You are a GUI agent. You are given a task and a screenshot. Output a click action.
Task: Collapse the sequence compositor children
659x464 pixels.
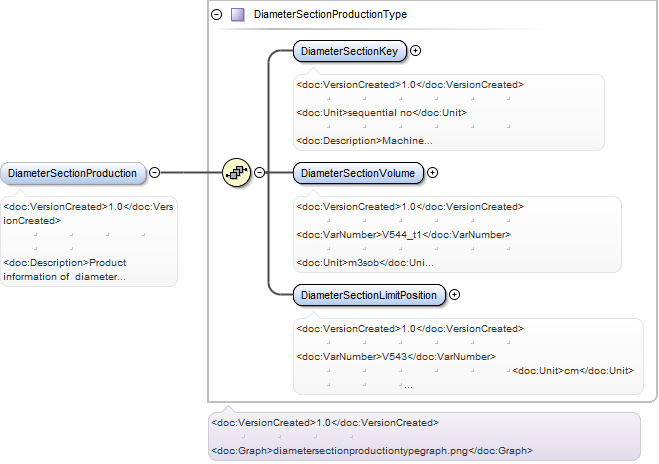(260, 173)
